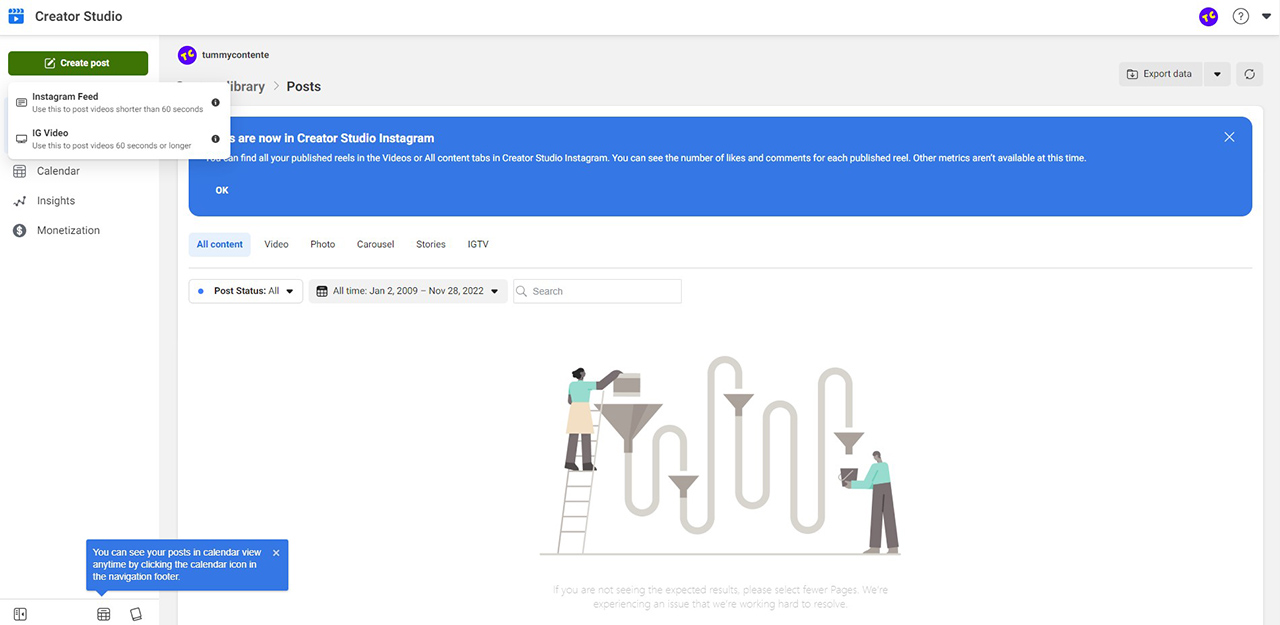Open the profile avatar in the top bar
Viewport: 1280px width, 625px height.
click(x=1208, y=16)
